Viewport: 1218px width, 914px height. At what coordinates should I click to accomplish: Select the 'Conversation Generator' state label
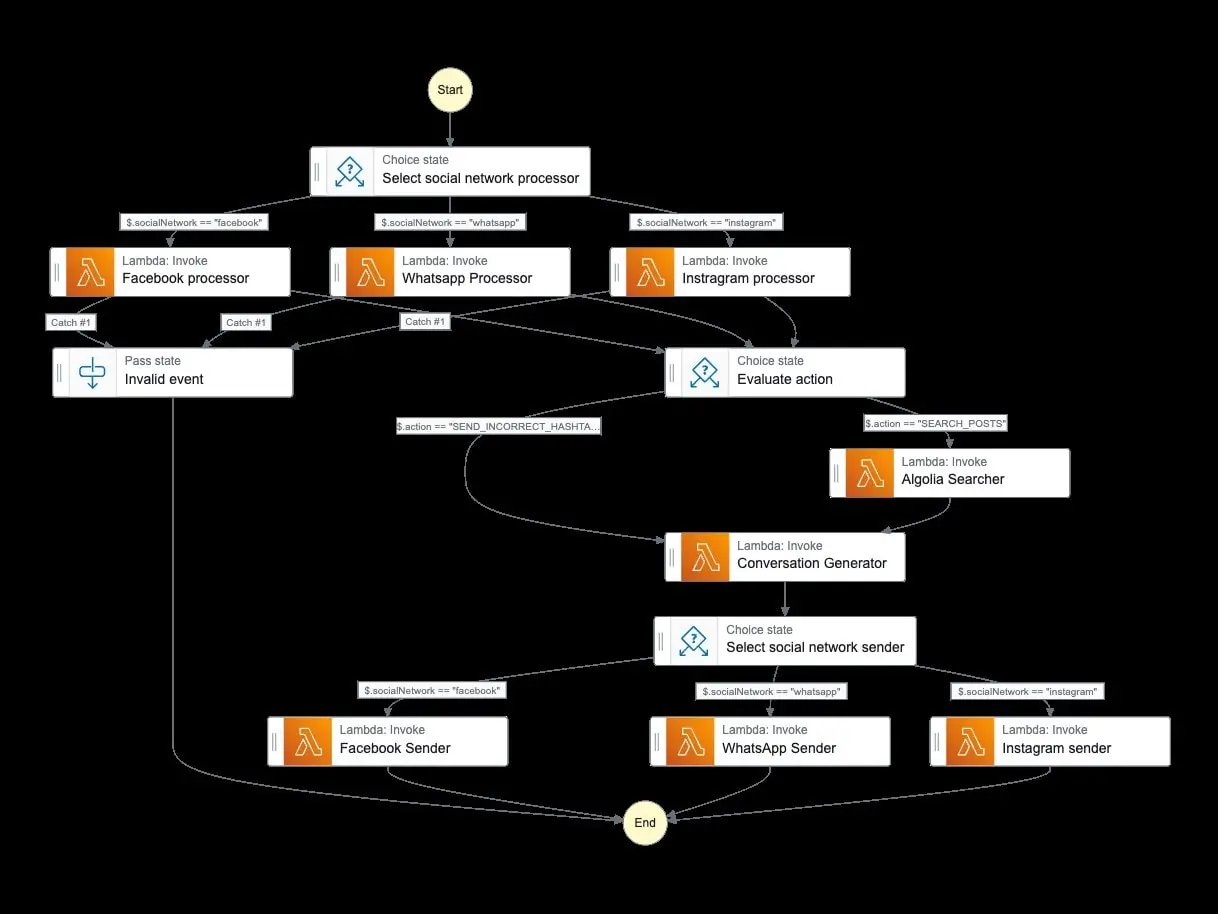812,563
